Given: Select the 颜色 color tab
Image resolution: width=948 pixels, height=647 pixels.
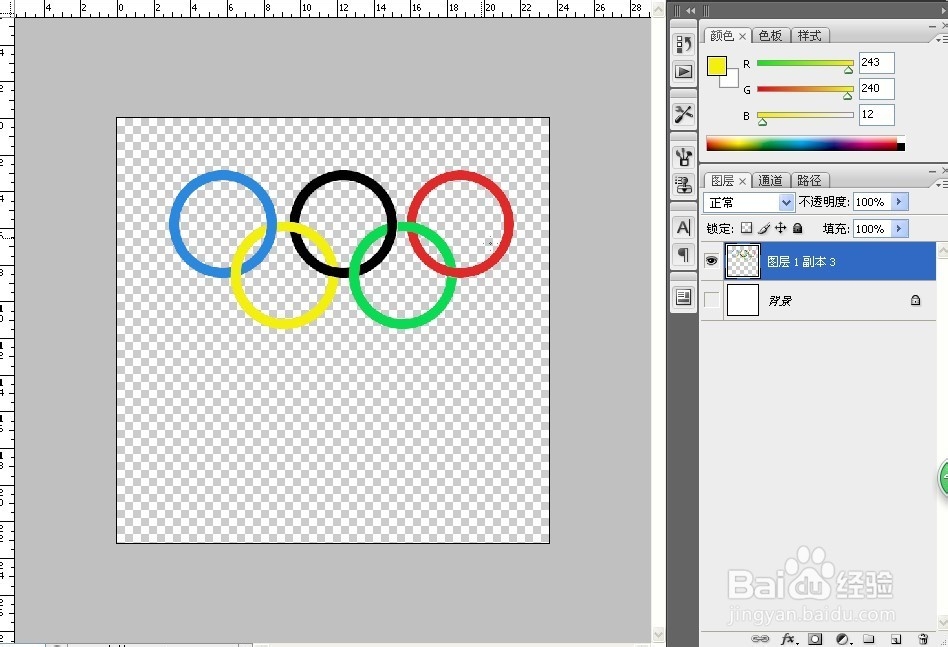Looking at the screenshot, I should coord(722,36).
